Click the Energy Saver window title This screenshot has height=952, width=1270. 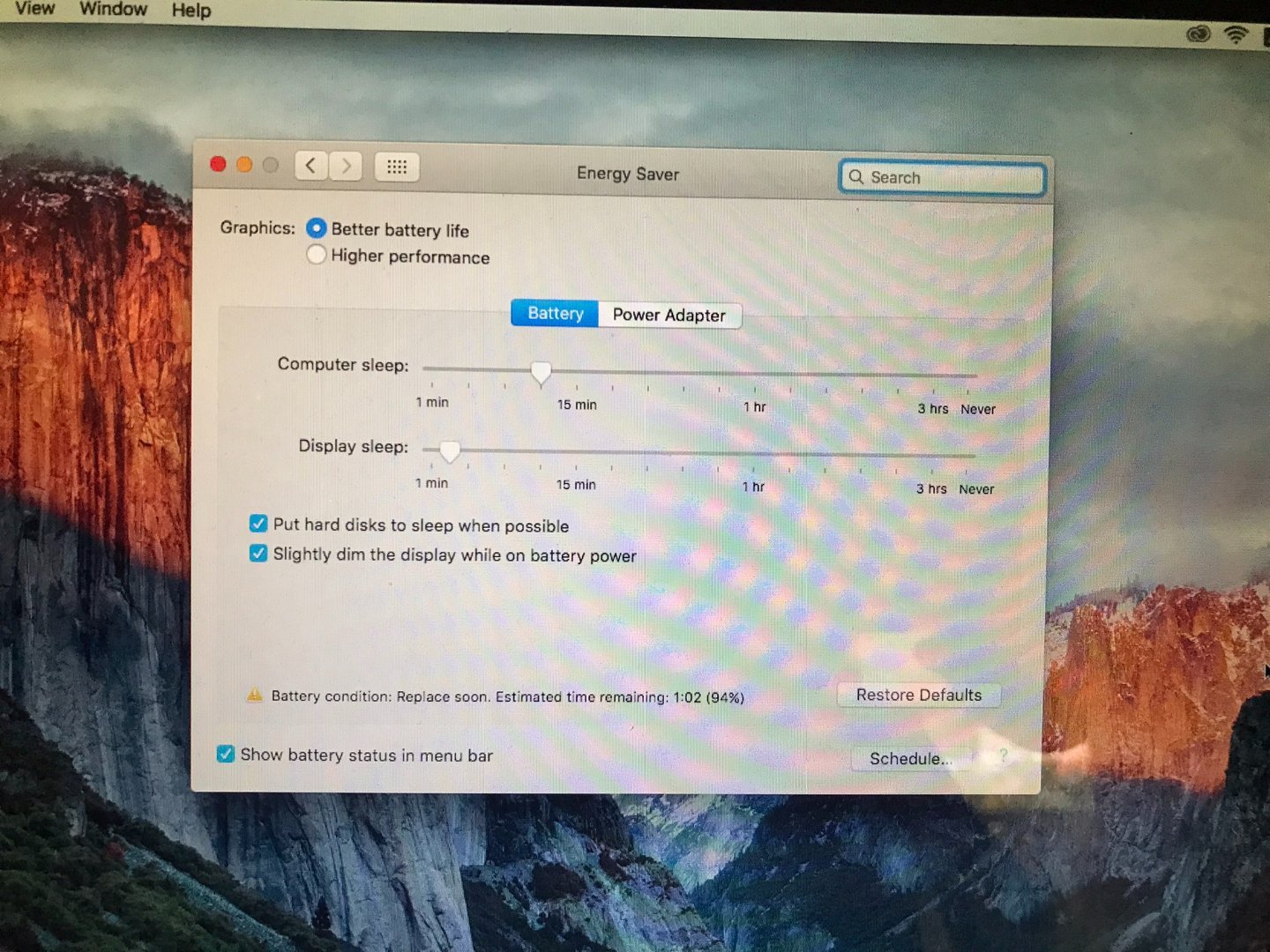click(628, 174)
